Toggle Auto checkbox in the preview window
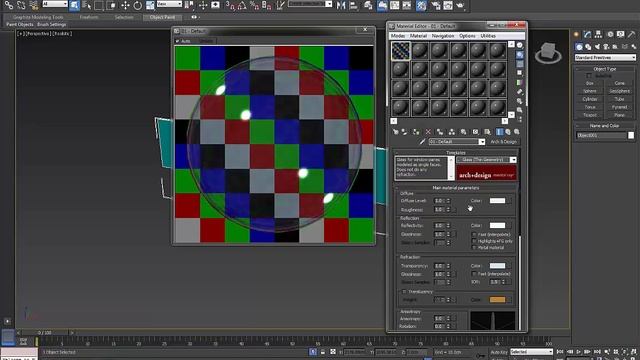The width and height of the screenshot is (640, 360). 177,41
